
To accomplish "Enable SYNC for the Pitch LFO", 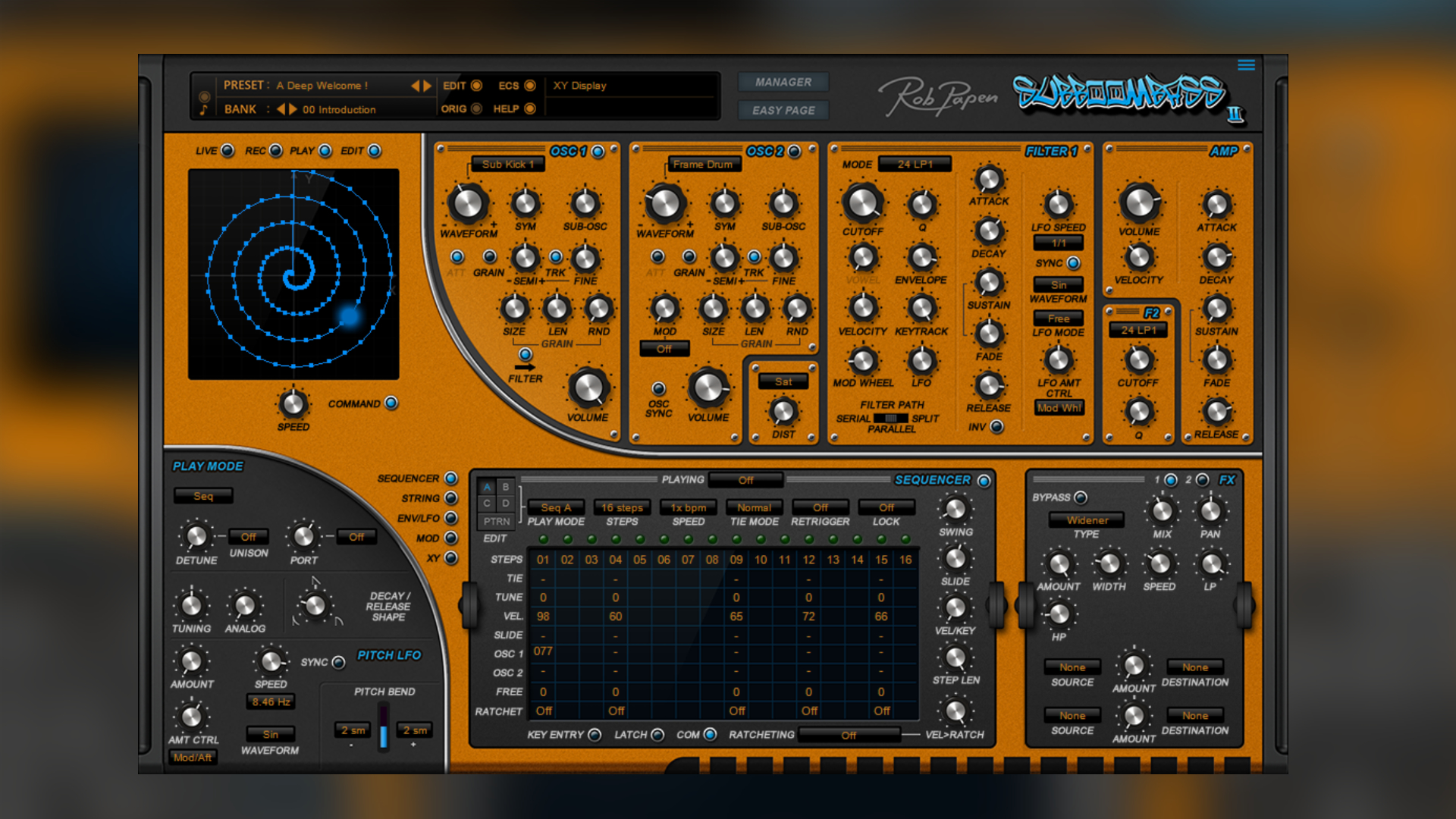I will point(337,662).
